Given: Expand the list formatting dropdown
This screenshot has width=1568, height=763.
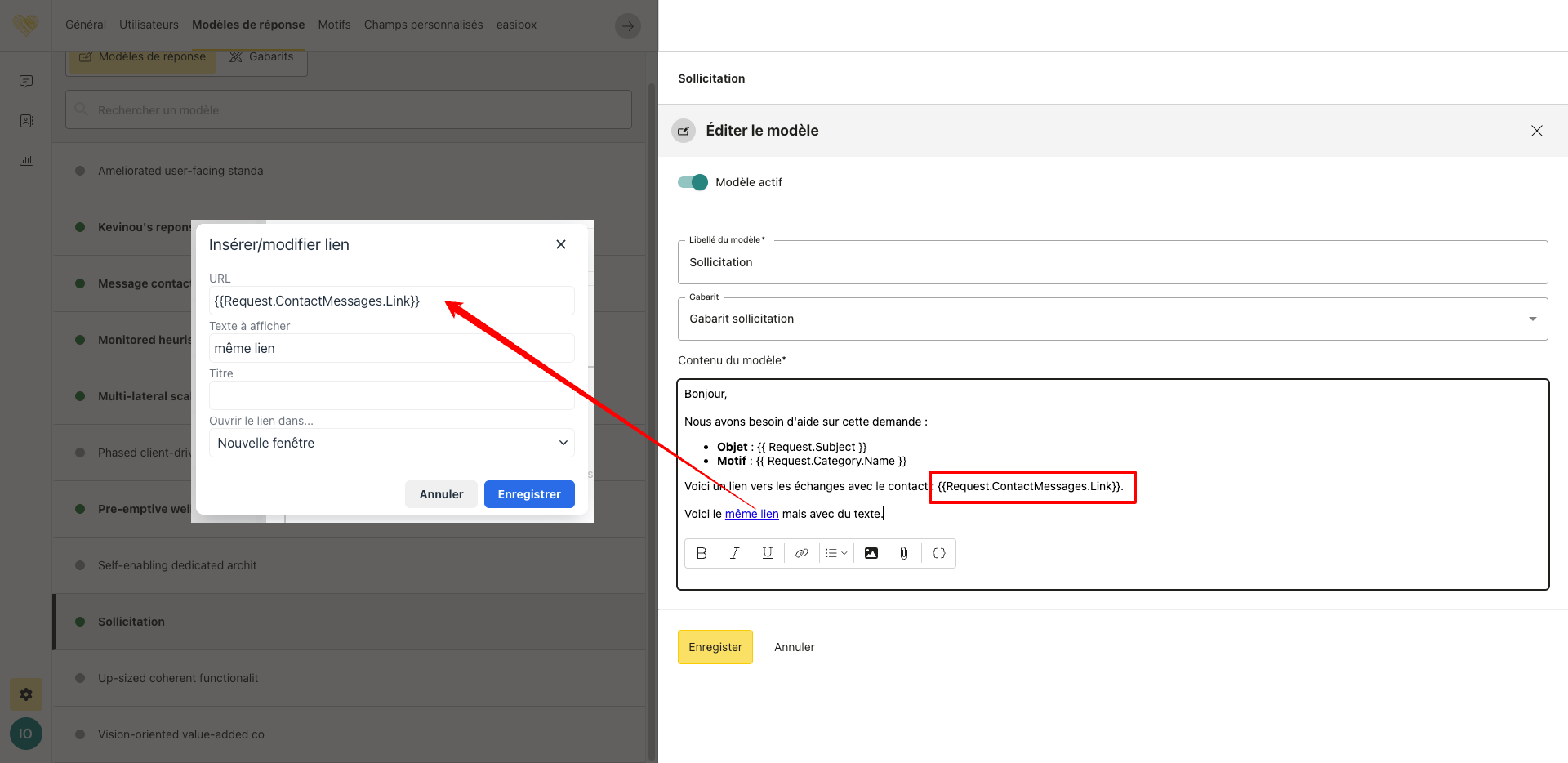Looking at the screenshot, I should tap(836, 553).
